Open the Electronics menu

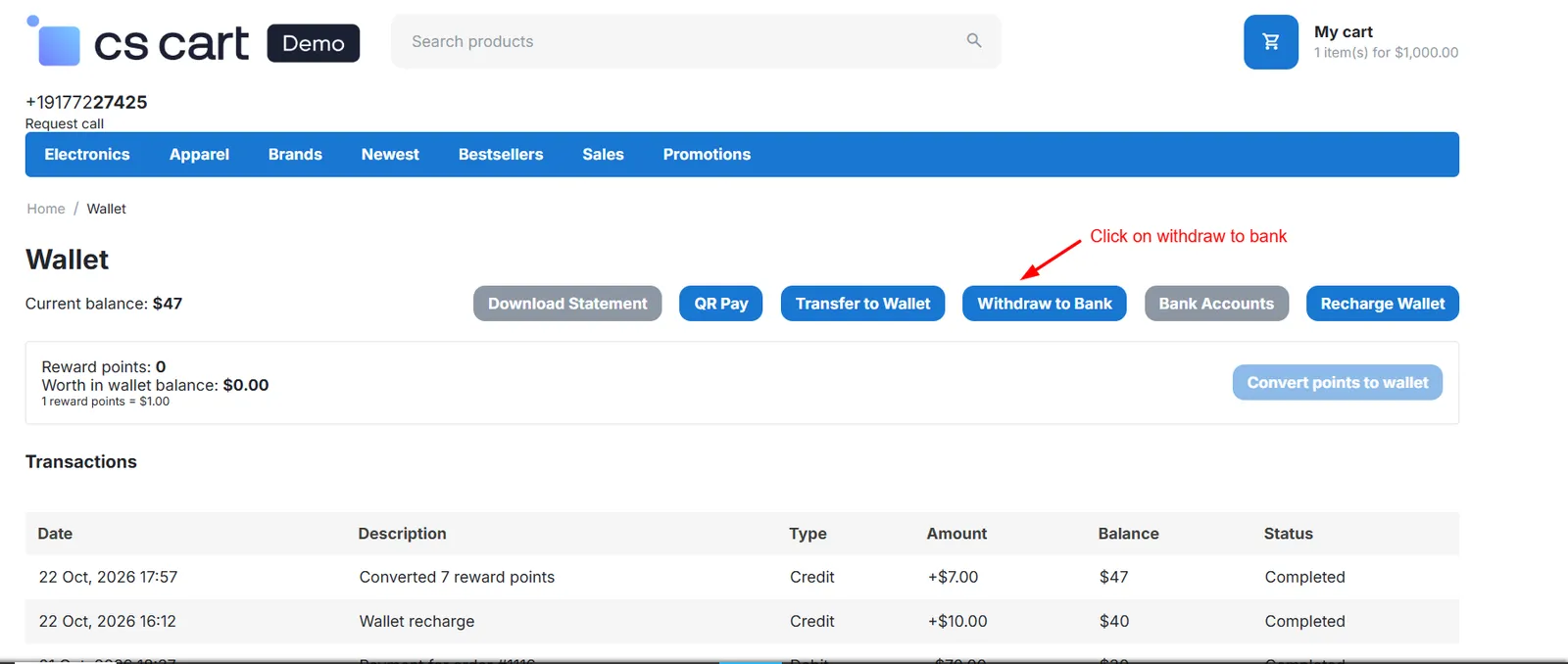pyautogui.click(x=87, y=155)
